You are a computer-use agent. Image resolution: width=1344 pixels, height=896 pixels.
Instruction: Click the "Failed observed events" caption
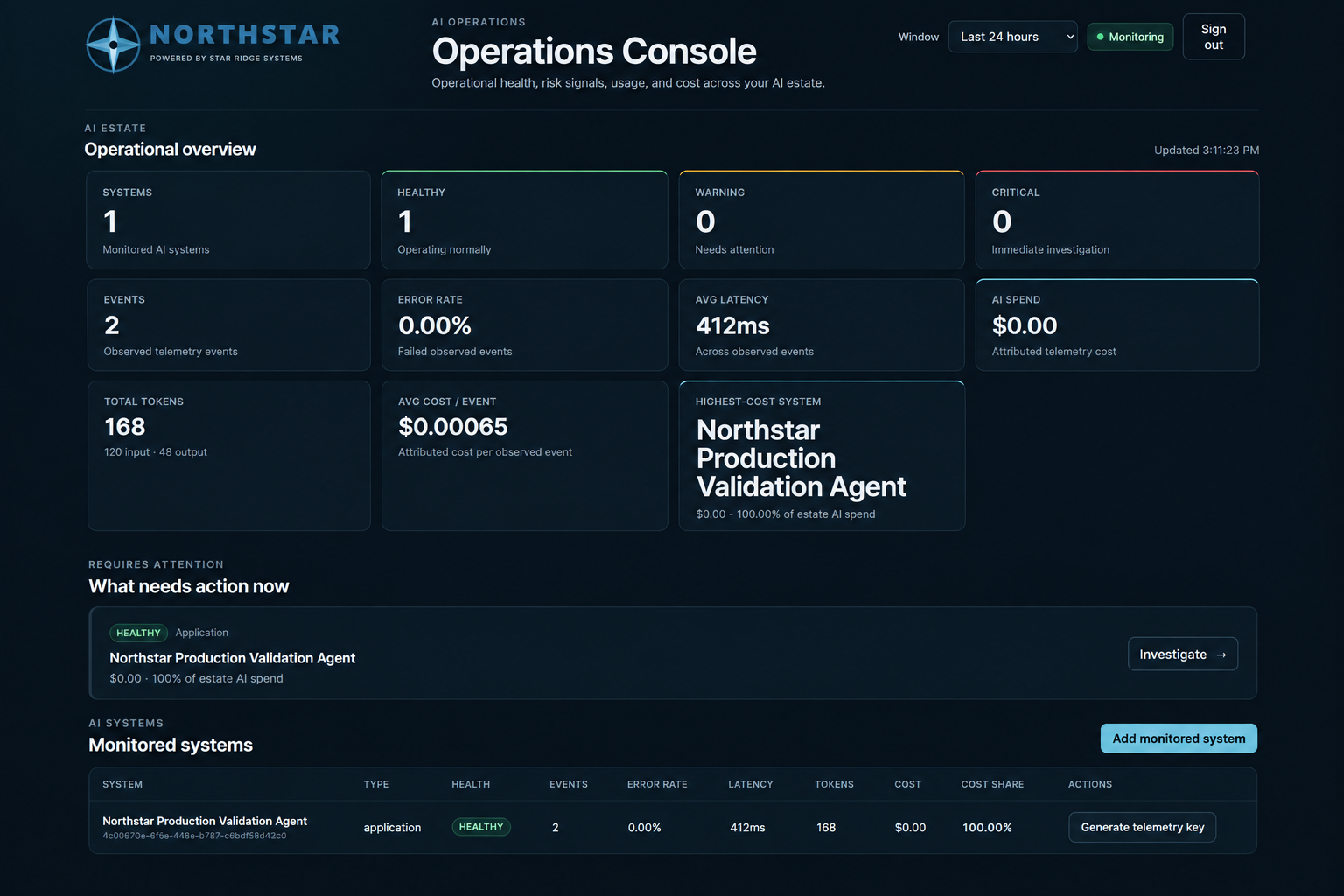[x=455, y=352]
